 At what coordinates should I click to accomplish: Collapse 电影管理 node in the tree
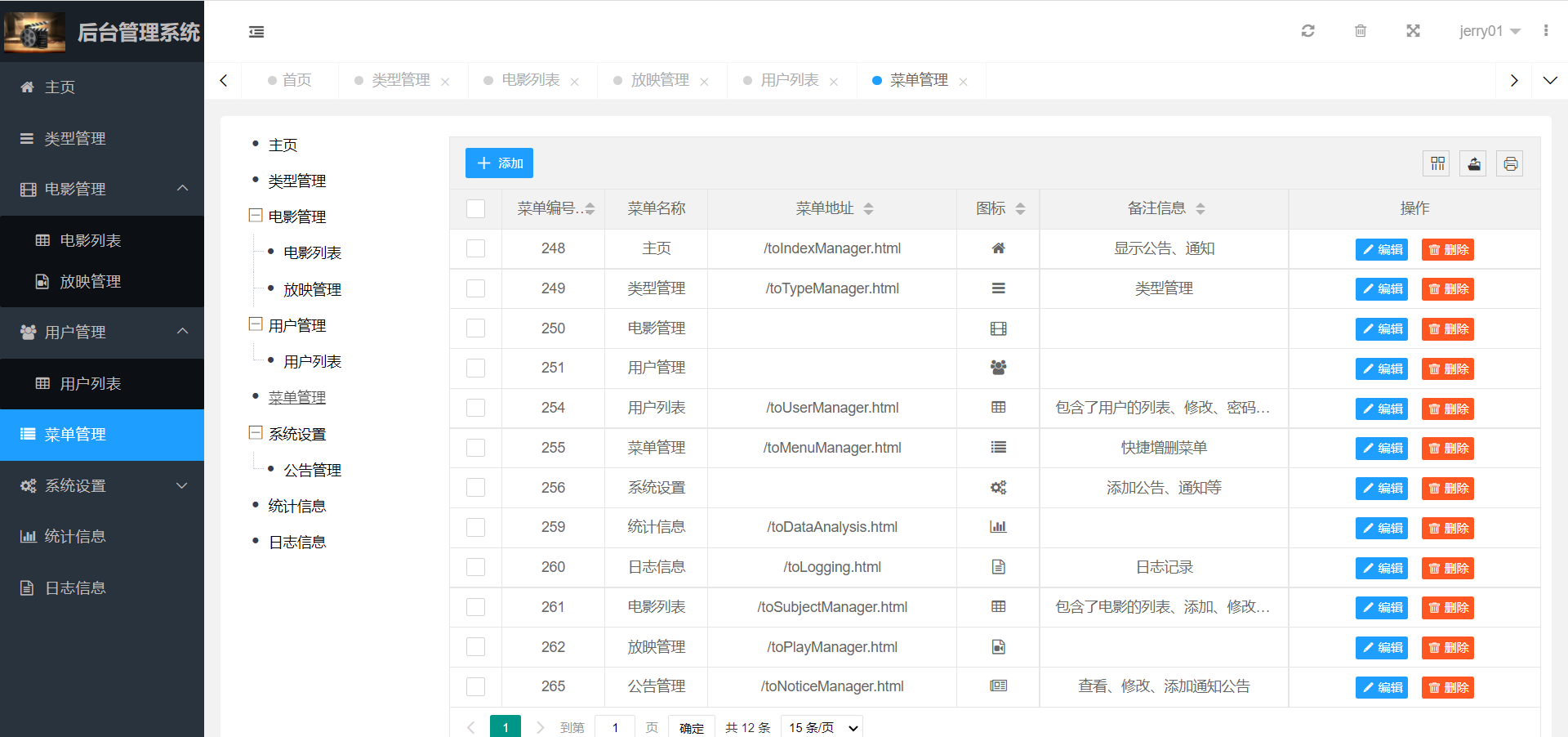click(x=255, y=216)
